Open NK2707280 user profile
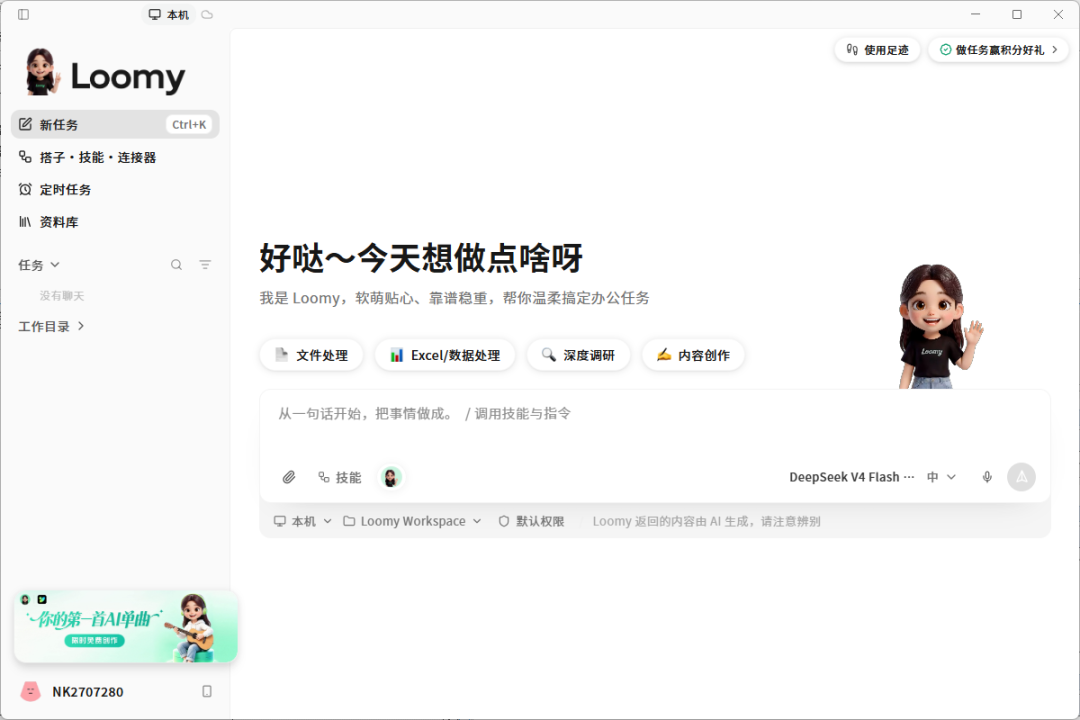 click(x=87, y=692)
